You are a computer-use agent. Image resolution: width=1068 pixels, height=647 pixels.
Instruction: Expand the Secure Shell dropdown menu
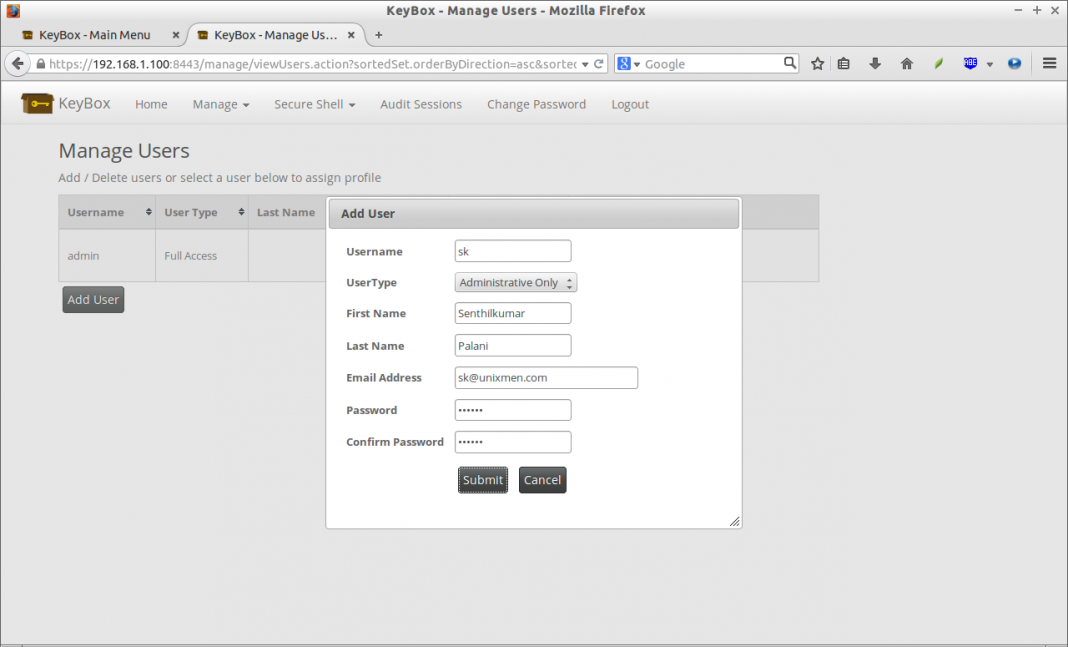point(315,104)
